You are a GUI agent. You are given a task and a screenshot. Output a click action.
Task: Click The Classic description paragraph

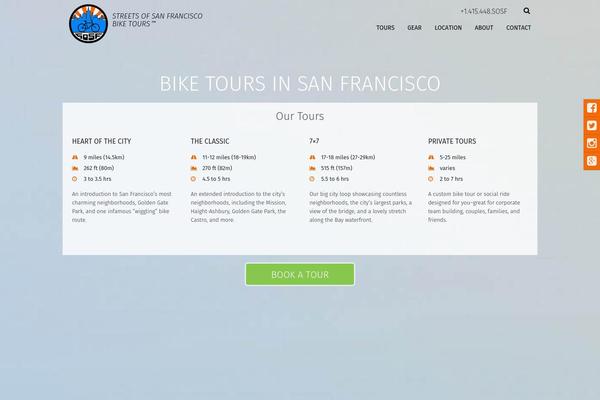pyautogui.click(x=238, y=207)
